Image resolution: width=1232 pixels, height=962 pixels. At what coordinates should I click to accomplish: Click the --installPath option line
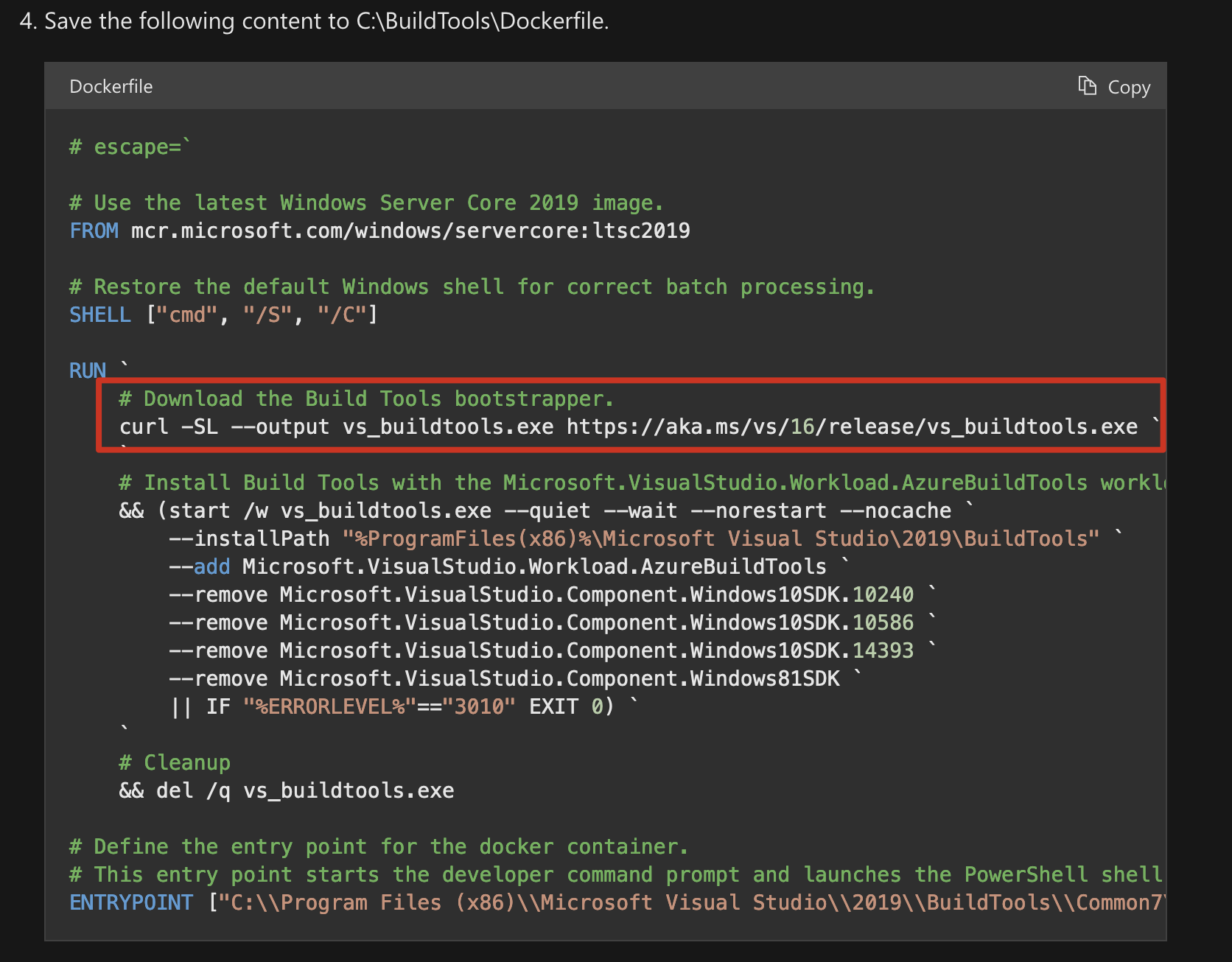[x=634, y=538]
